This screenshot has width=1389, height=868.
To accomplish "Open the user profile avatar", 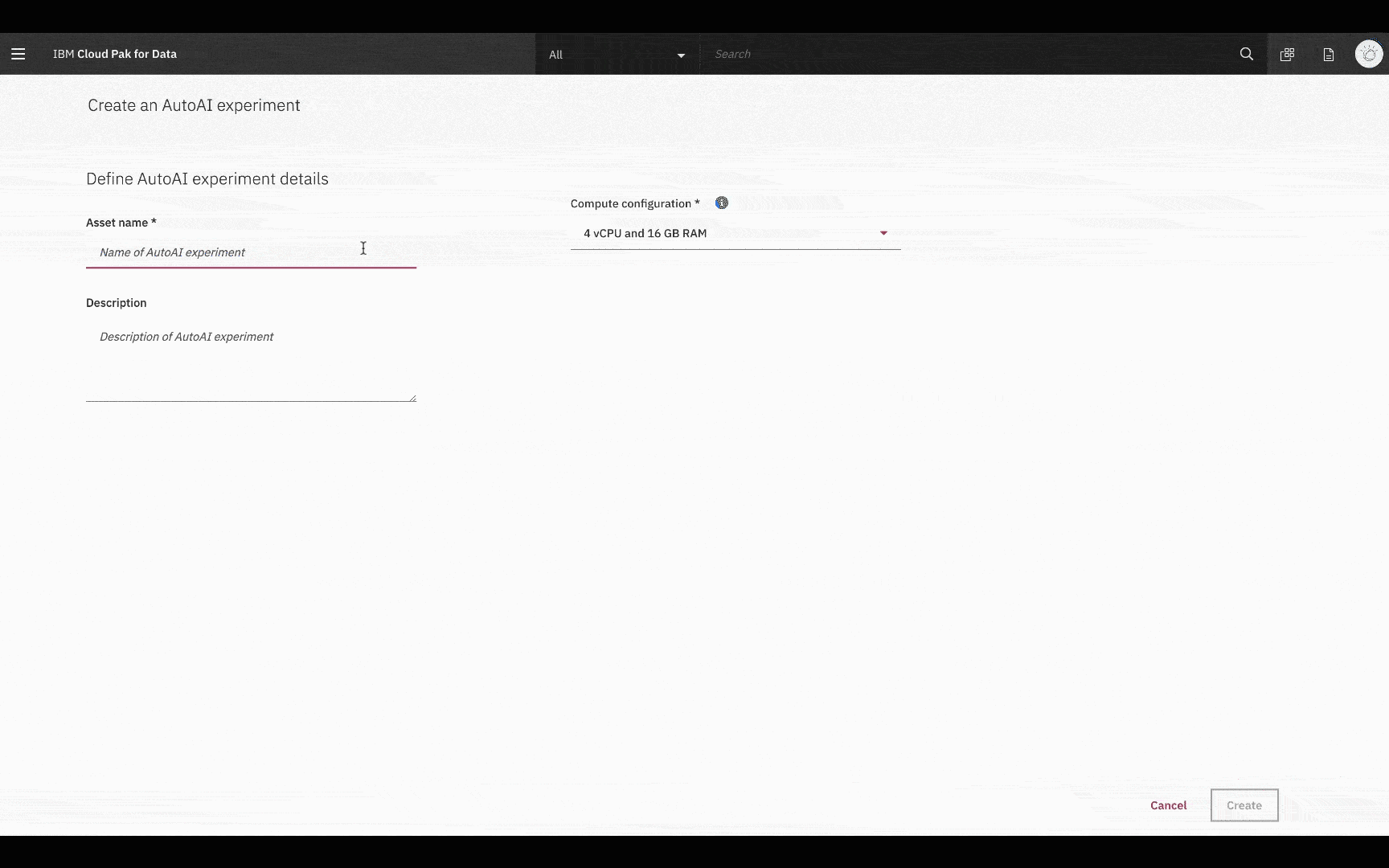I will (1369, 54).
